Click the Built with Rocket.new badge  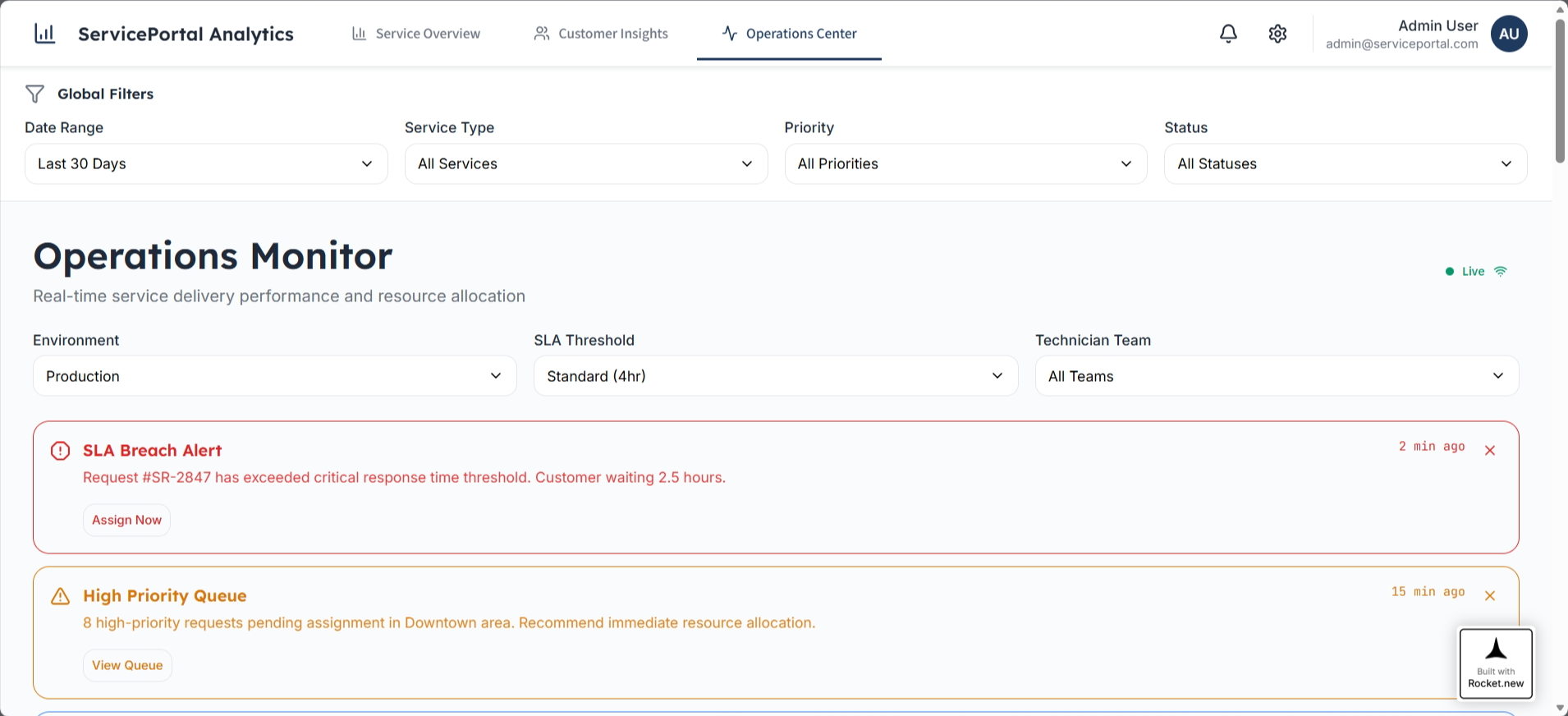(1496, 663)
